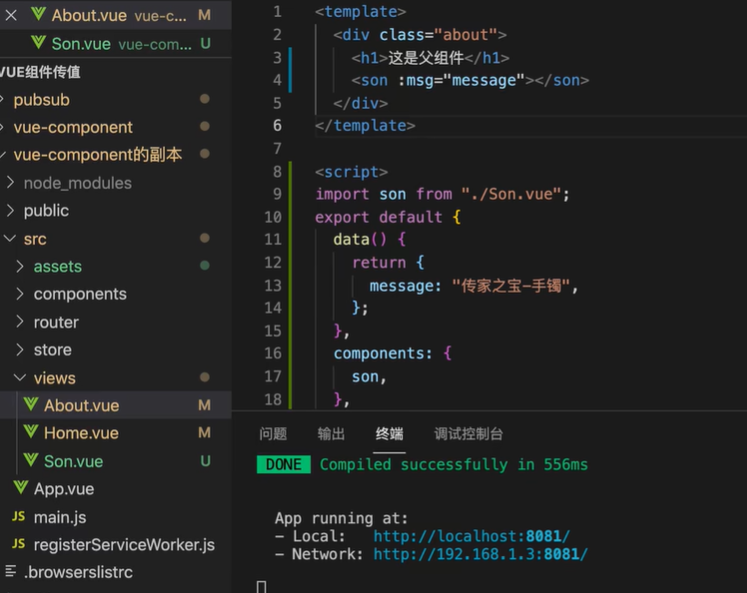Expand the store folder
This screenshot has height=593, width=747.
coord(20,350)
